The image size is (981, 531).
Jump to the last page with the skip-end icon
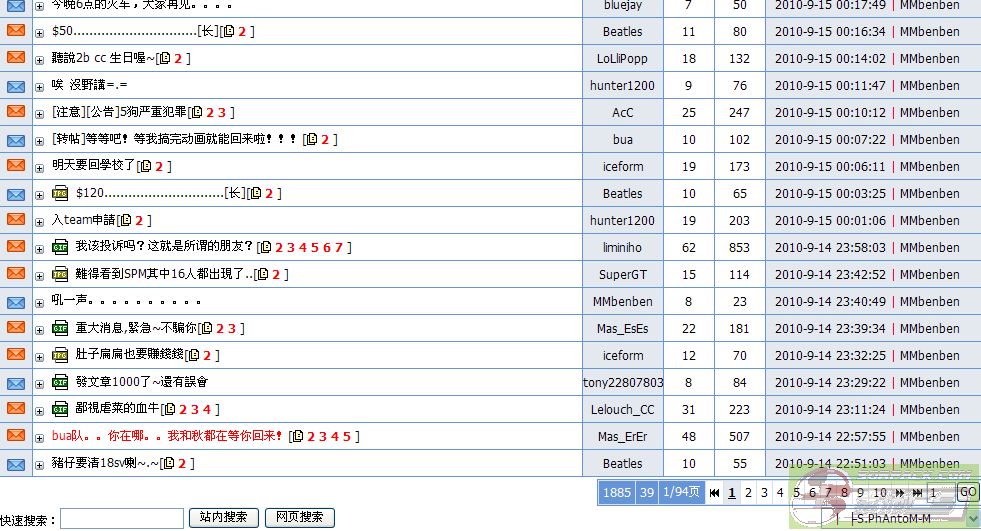tap(916, 493)
